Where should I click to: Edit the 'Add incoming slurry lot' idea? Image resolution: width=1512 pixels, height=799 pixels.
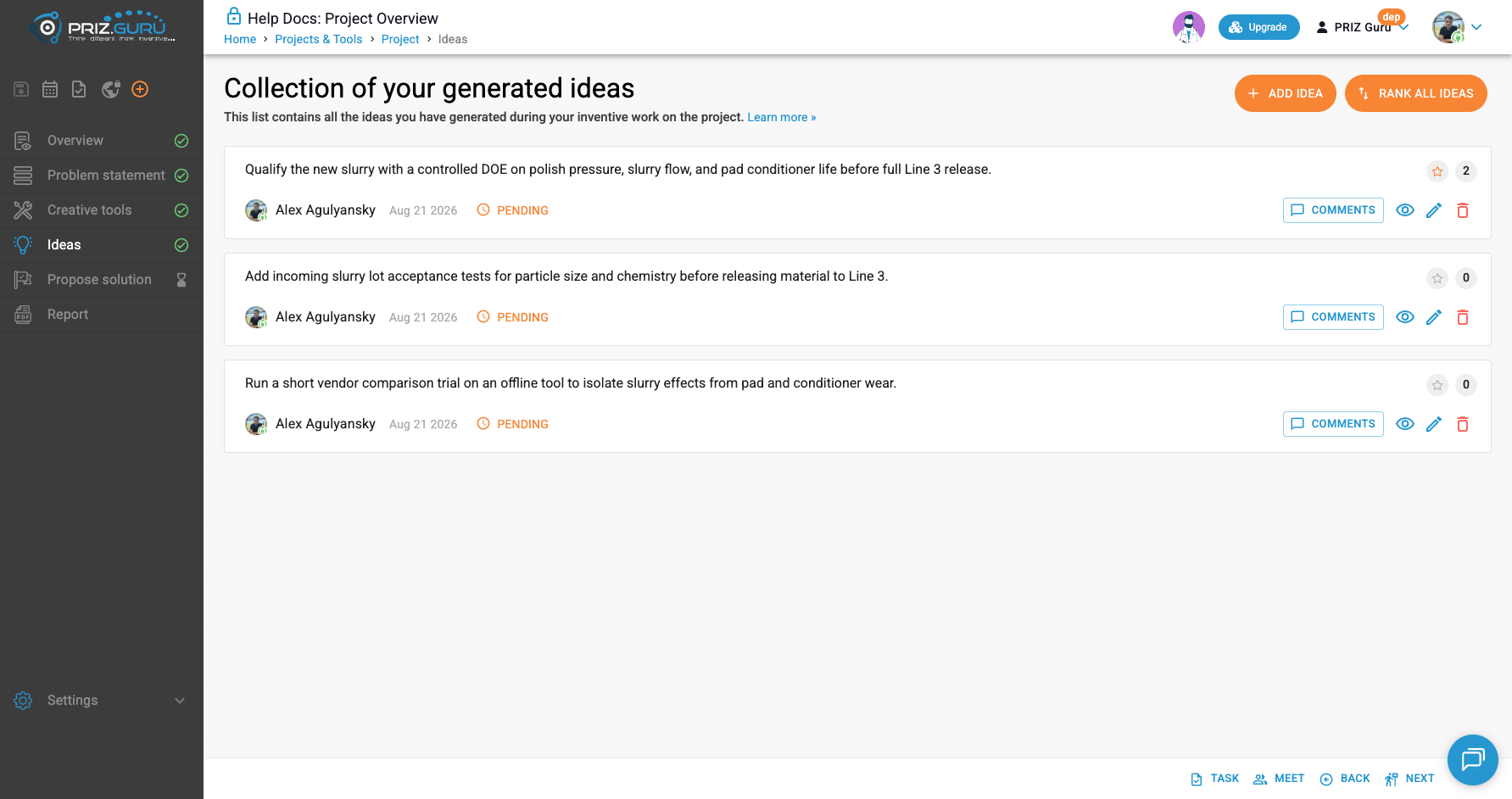(x=1434, y=317)
